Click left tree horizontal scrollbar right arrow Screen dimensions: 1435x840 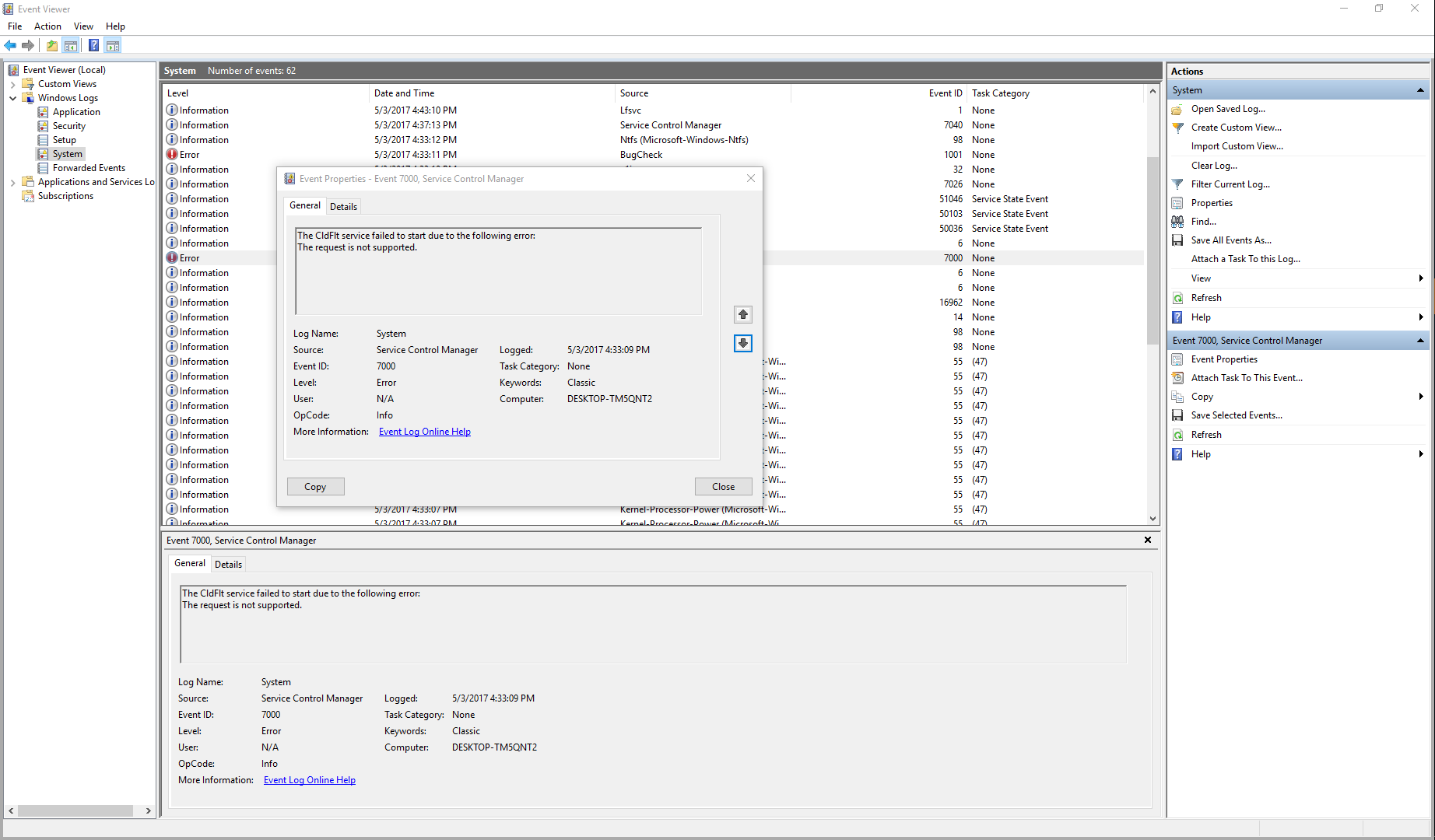[x=148, y=810]
